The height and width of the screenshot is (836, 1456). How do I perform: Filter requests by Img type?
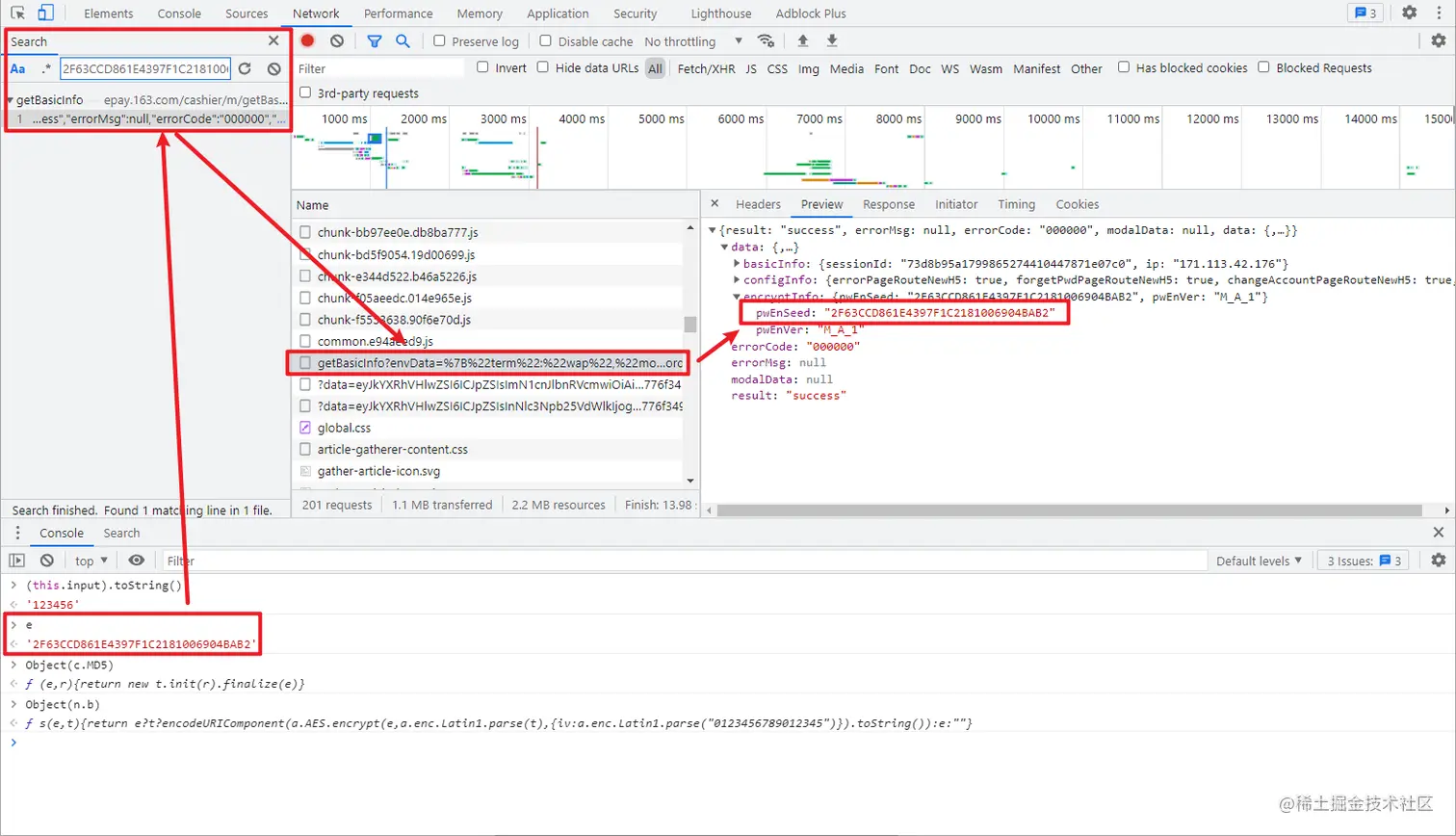808,68
